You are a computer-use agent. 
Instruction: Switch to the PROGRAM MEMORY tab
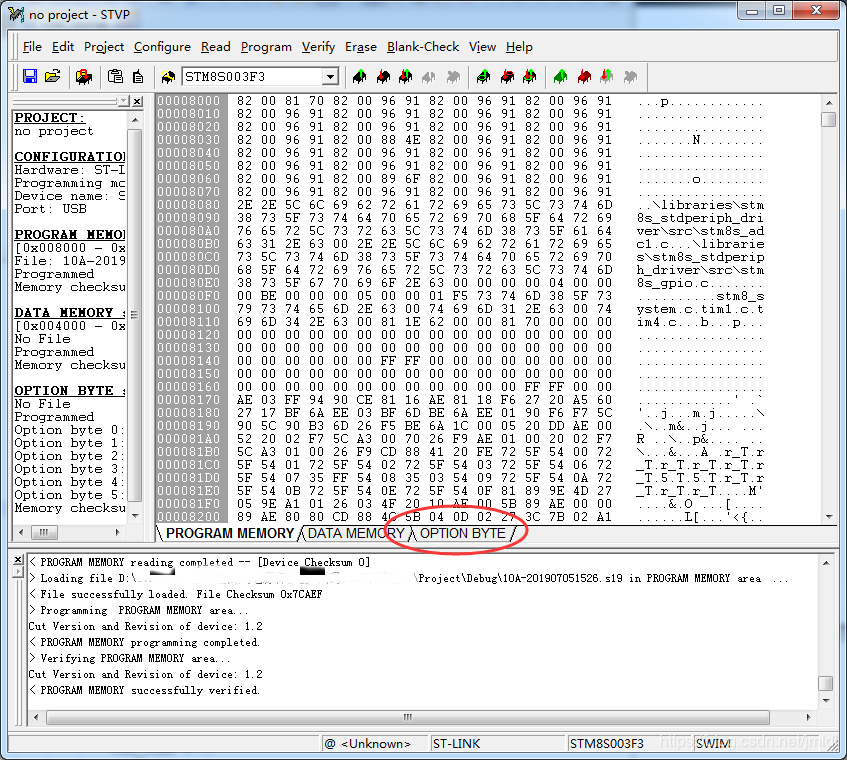230,533
